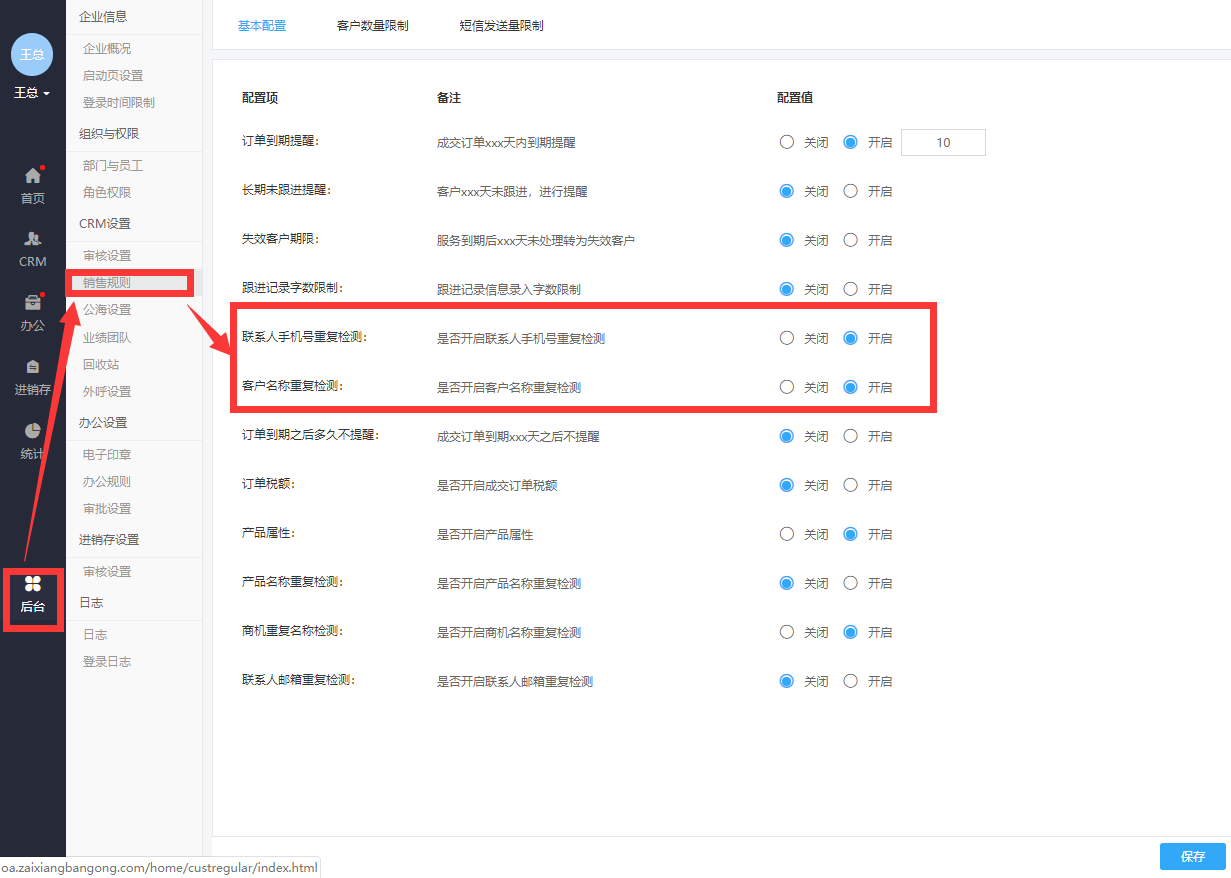The height and width of the screenshot is (878, 1231).
Task: Click the 订单到期提醒 days input field
Action: click(943, 142)
